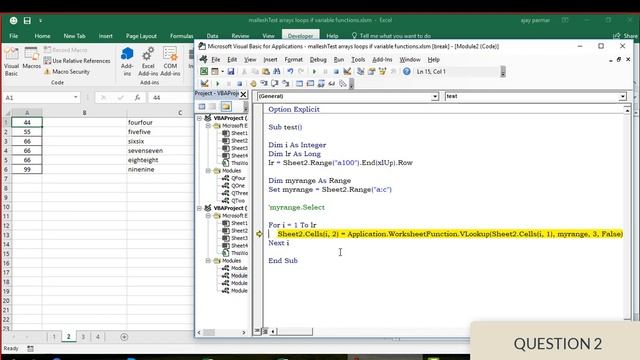Click Tell me what you want to do box
The width and height of the screenshot is (640, 360).
click(391, 36)
